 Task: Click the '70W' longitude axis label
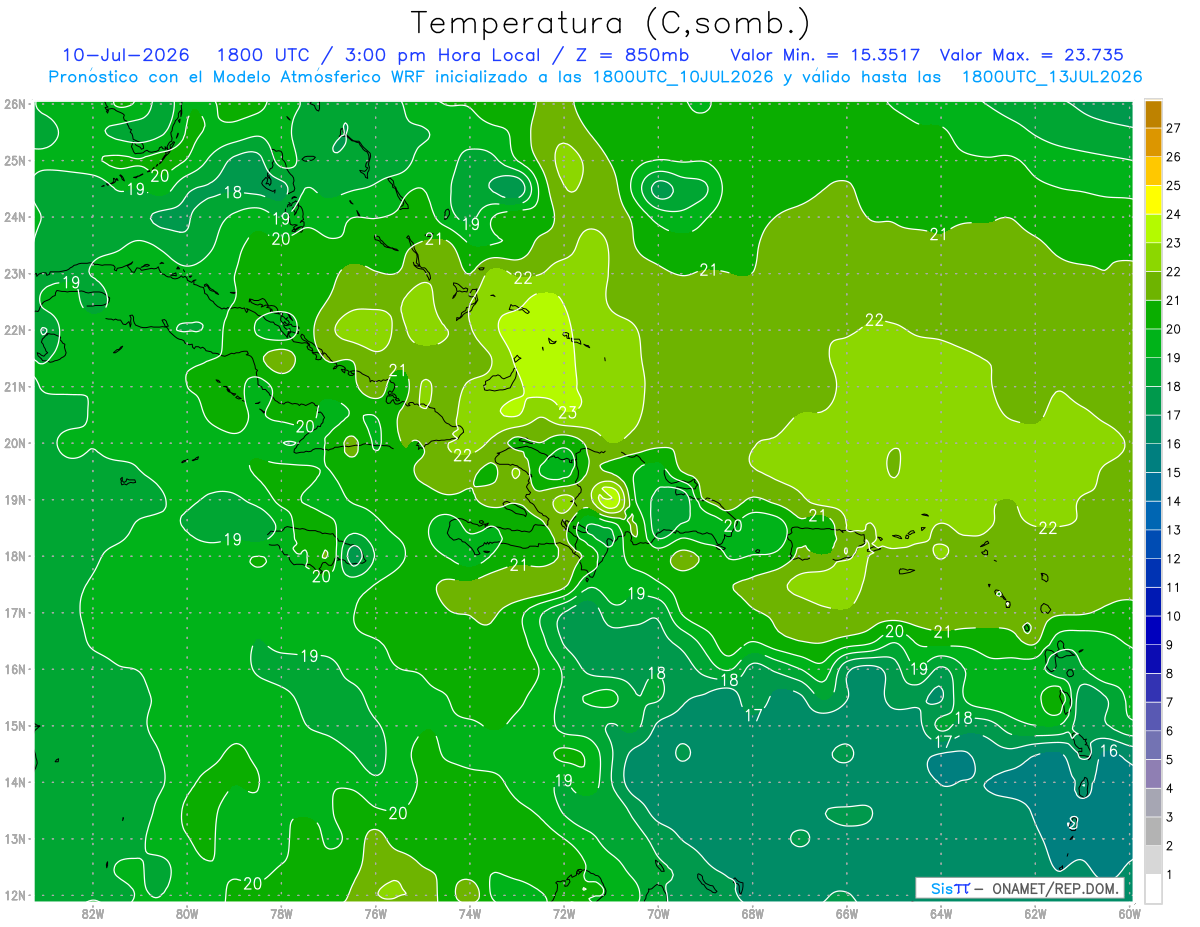[658, 912]
